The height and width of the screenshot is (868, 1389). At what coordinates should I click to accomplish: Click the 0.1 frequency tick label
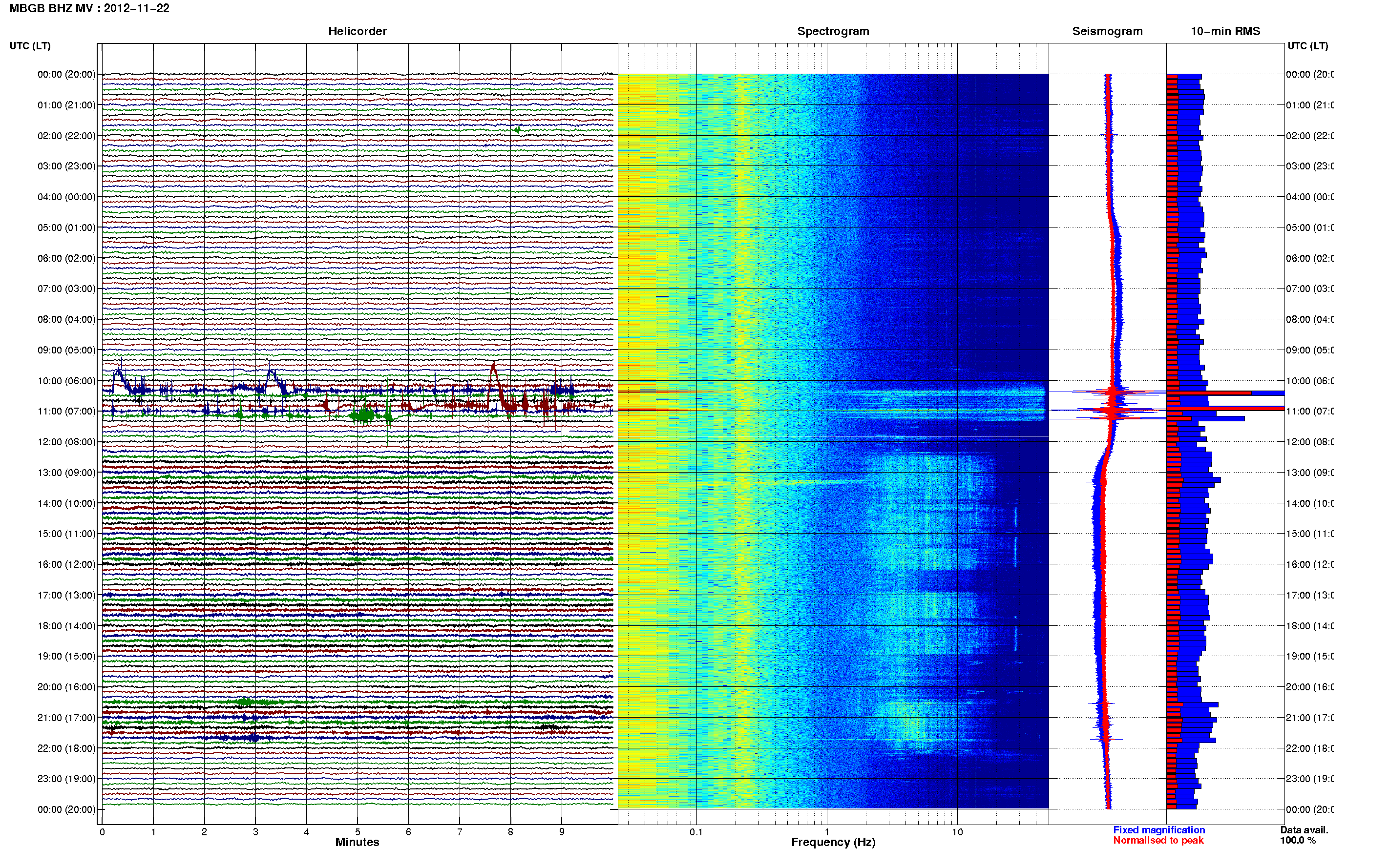tap(696, 832)
